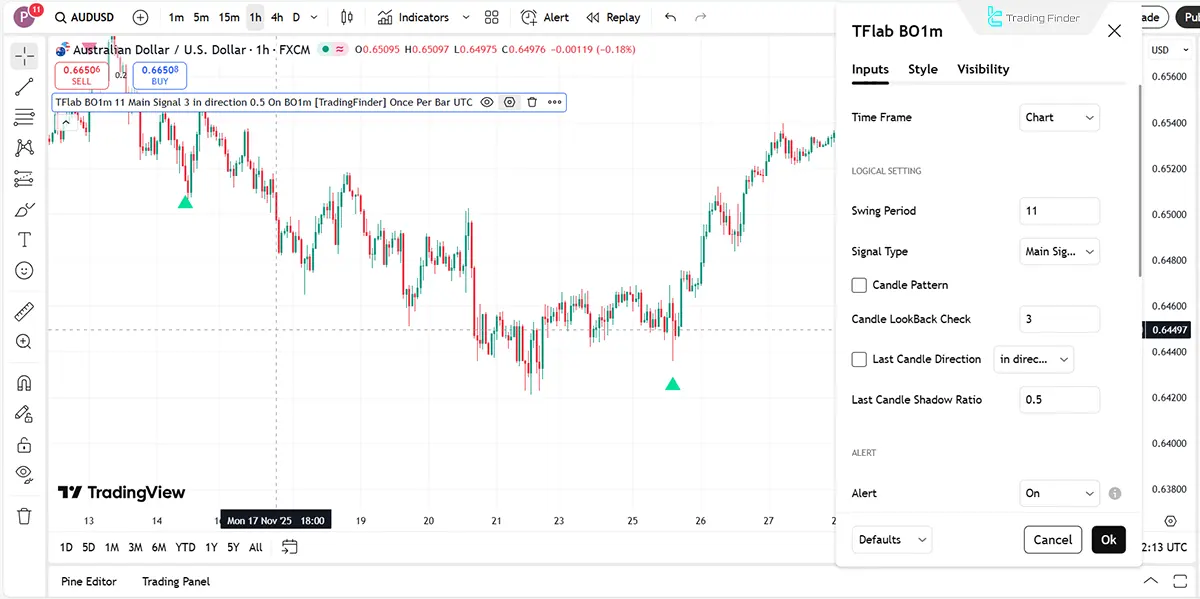The image size is (1200, 599).
Task: Select the Trend Line drawing tool
Action: (x=24, y=88)
